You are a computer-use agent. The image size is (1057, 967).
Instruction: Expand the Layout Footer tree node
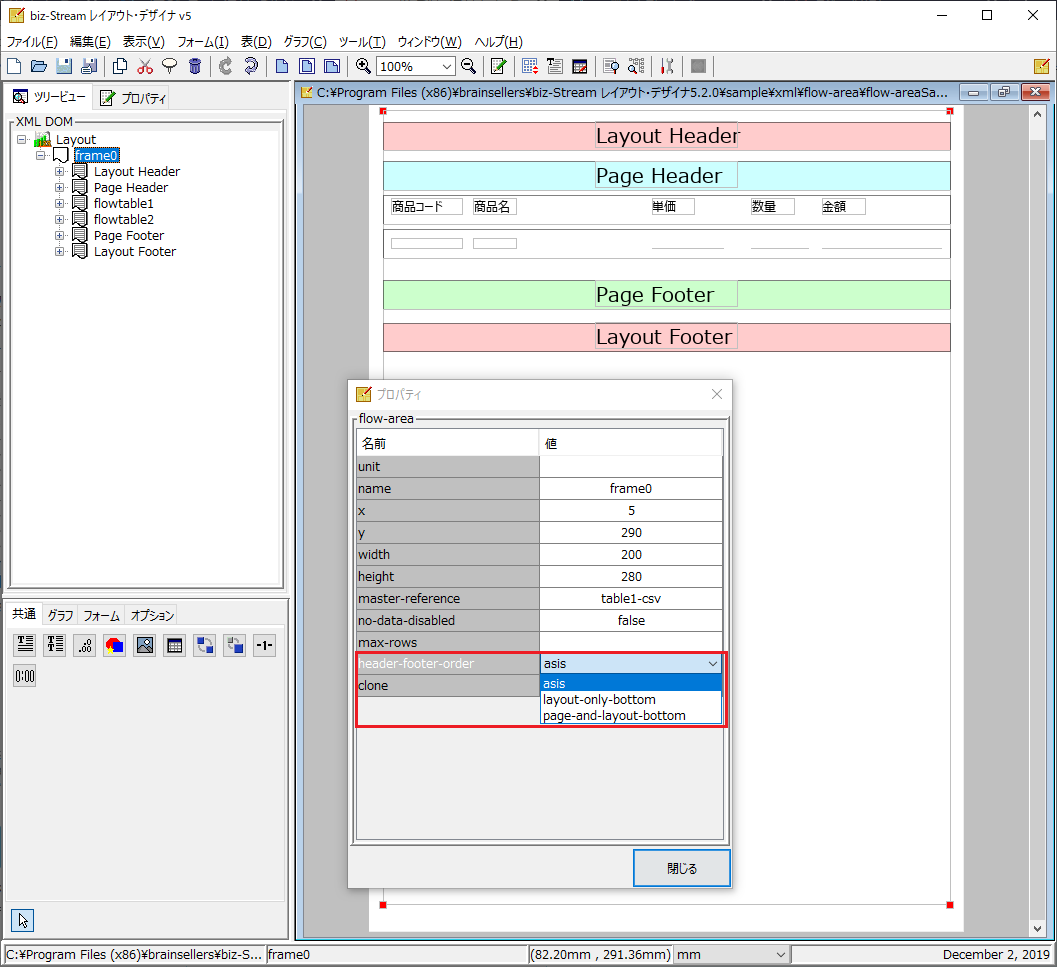(x=59, y=252)
